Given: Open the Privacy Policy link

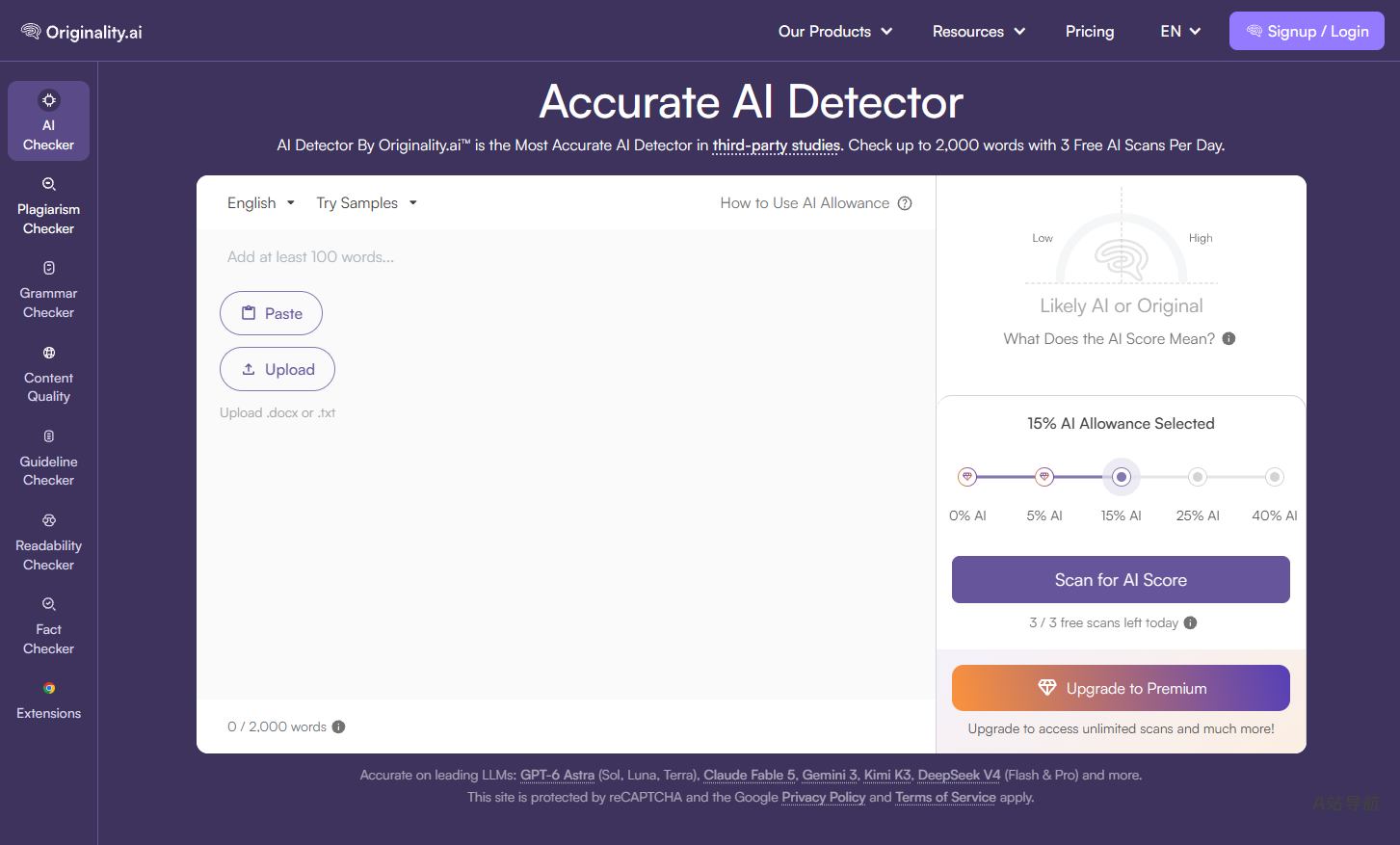Looking at the screenshot, I should pos(824,797).
